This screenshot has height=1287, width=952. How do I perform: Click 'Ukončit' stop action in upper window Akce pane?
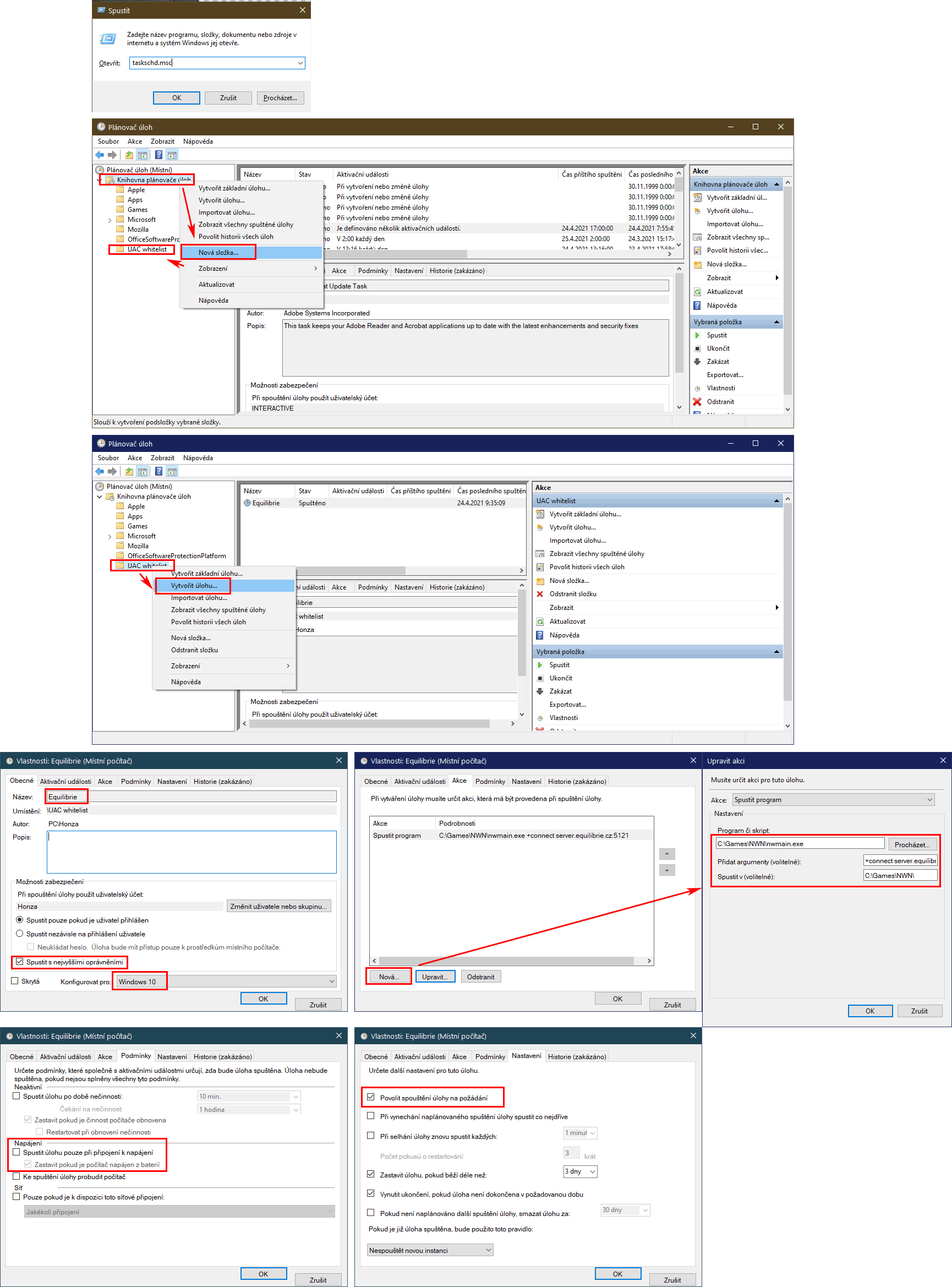718,348
